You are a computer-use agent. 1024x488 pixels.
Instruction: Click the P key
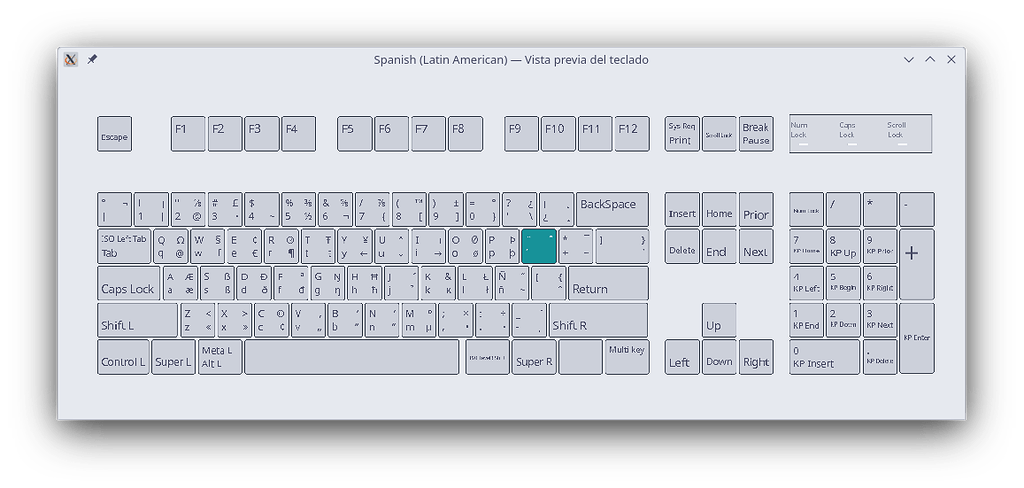click(x=502, y=246)
